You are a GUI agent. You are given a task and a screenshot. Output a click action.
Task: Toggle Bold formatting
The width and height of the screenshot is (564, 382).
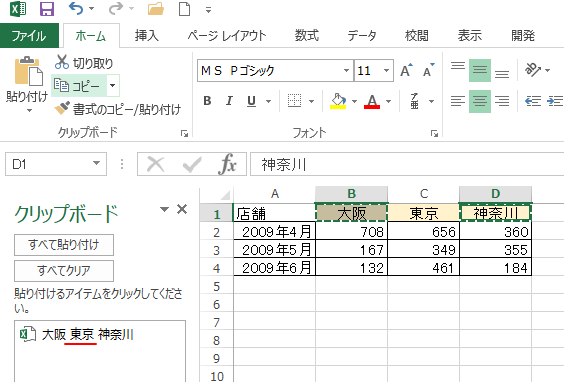[x=207, y=101]
